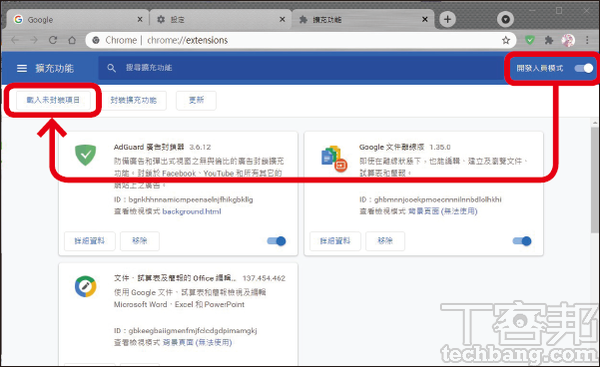This screenshot has height=367, width=600.
Task: Close the Google tab
Action: 140,19
